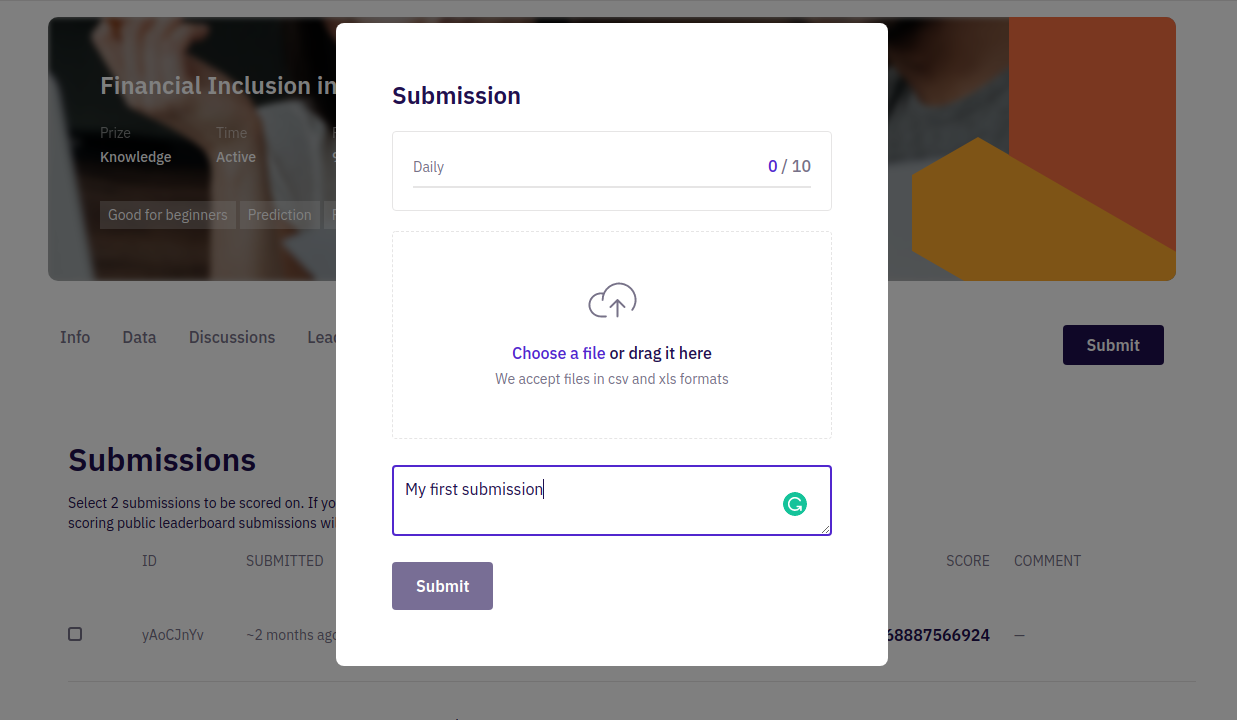This screenshot has width=1237, height=720.
Task: Click the dark Submit button on the page
Action: [1112, 345]
